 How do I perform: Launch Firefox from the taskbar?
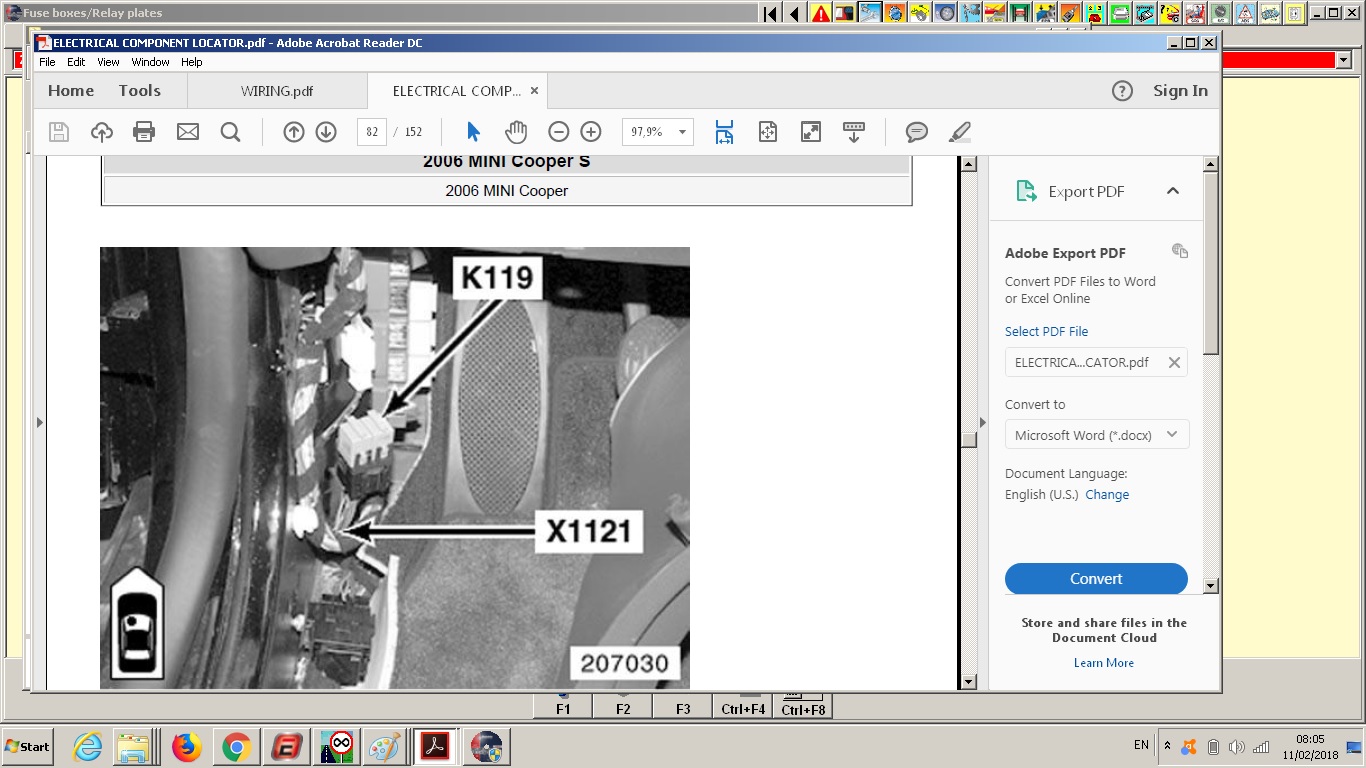[186, 747]
